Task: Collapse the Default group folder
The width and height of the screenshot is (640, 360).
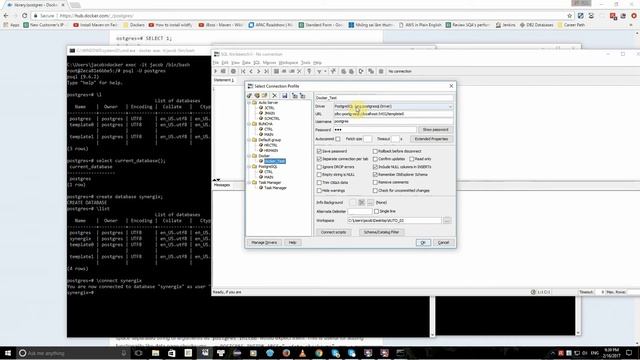Action: (x=249, y=140)
